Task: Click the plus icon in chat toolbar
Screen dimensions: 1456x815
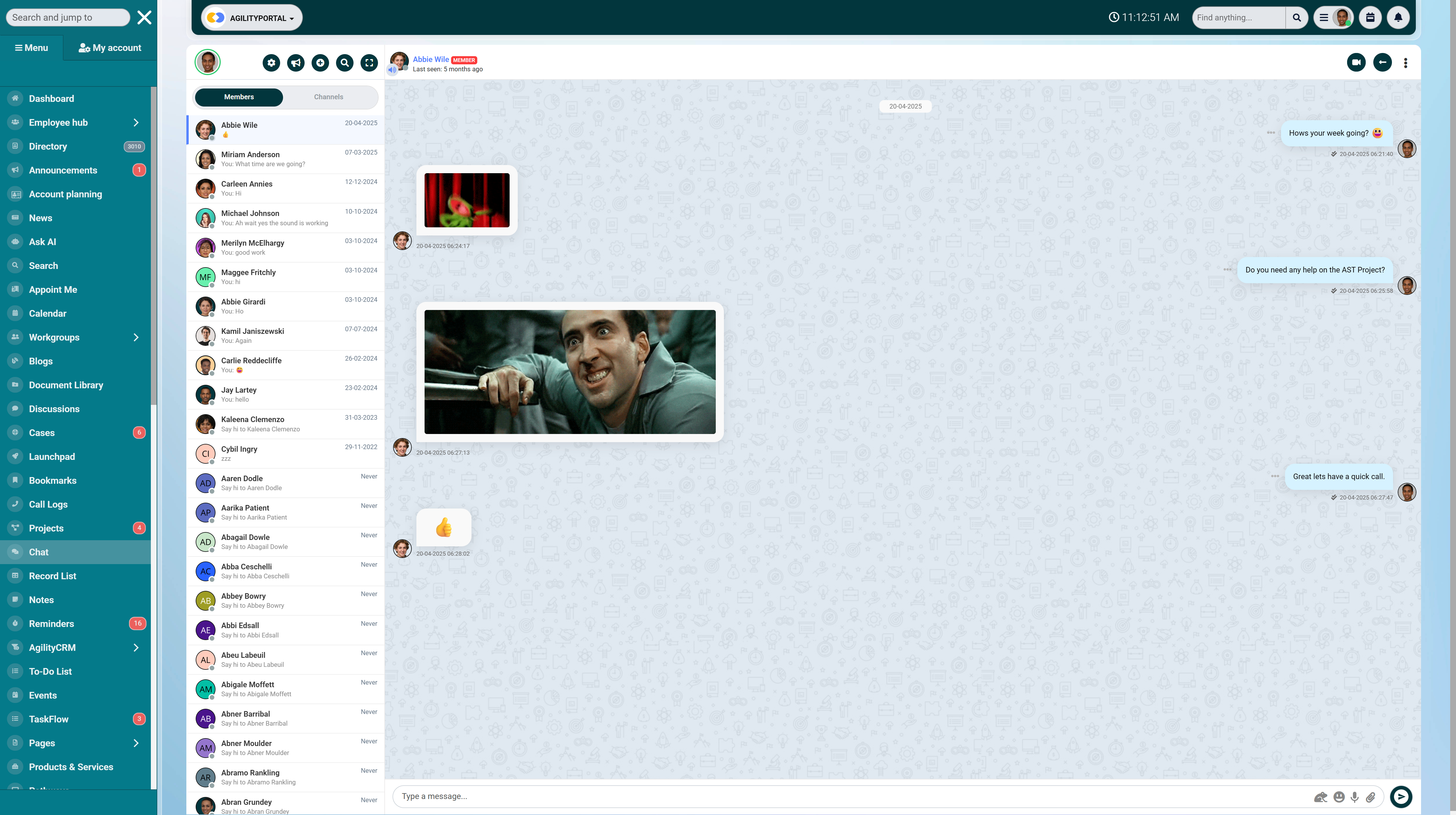Action: tap(321, 63)
